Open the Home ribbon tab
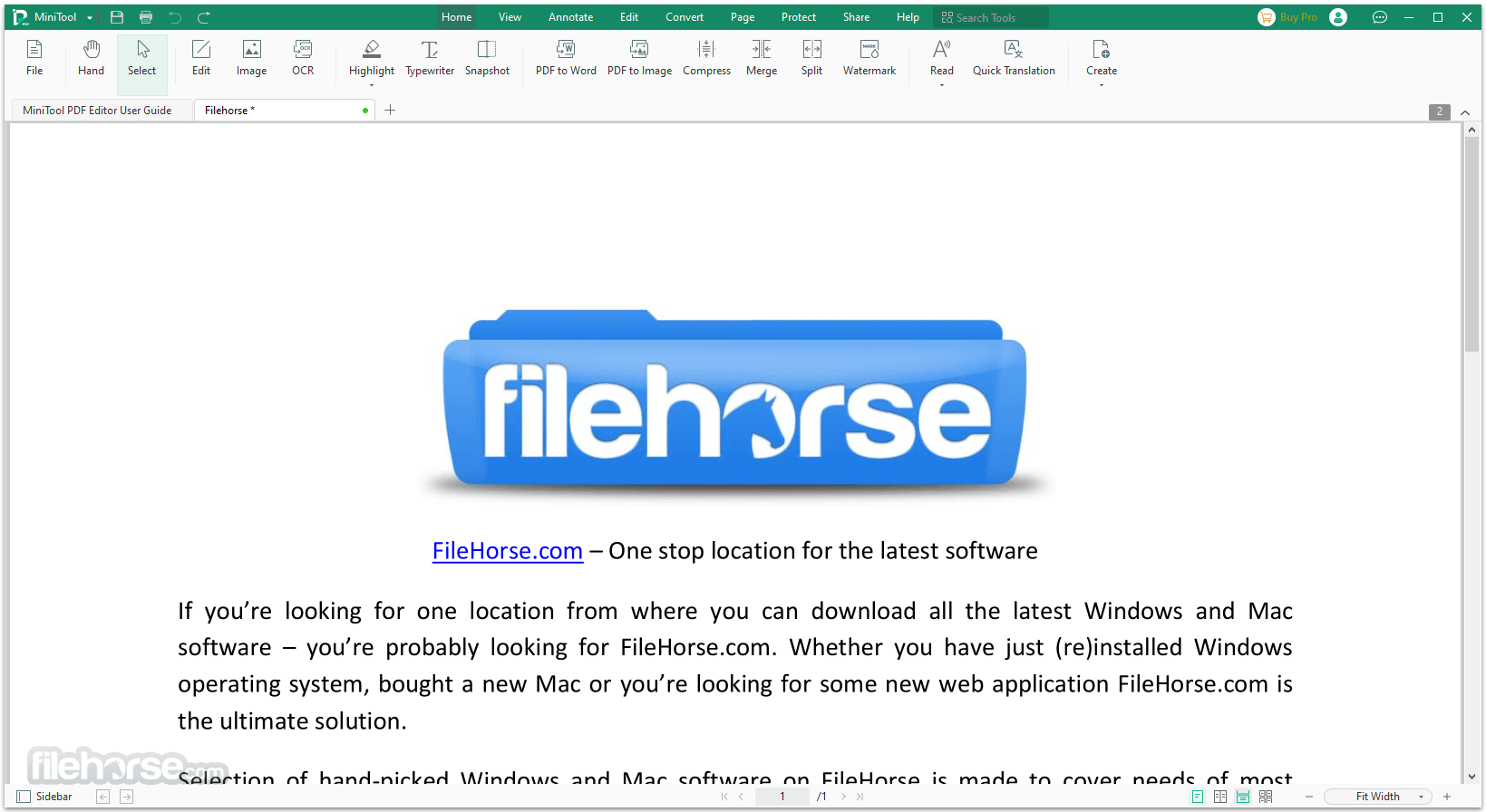The width and height of the screenshot is (1486, 812). tap(457, 17)
